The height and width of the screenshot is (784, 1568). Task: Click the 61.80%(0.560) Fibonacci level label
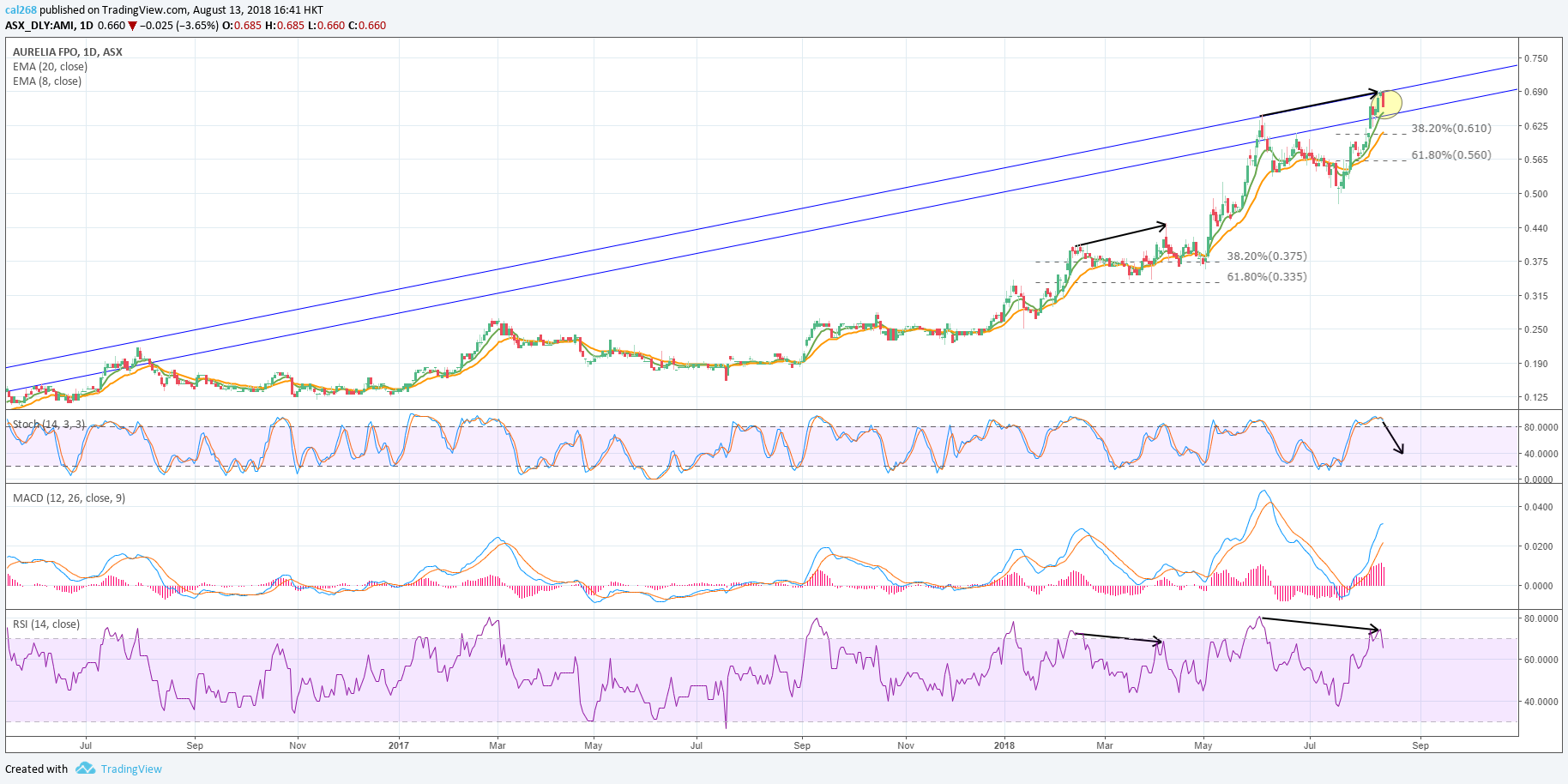(1451, 155)
